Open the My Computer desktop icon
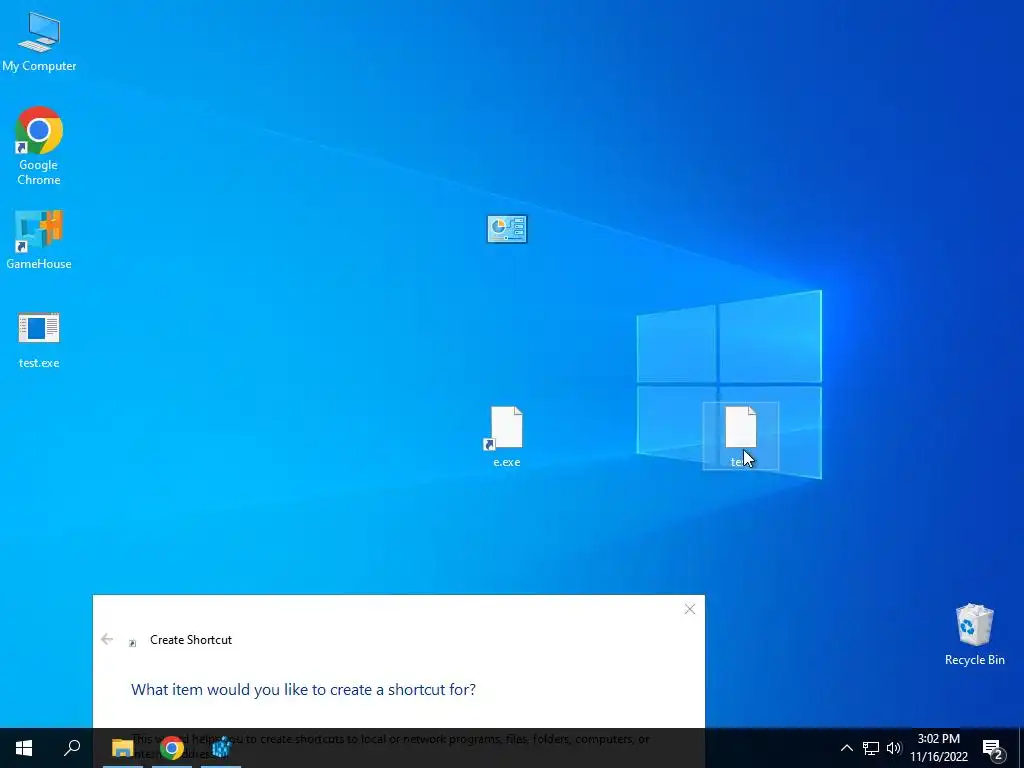 click(39, 42)
